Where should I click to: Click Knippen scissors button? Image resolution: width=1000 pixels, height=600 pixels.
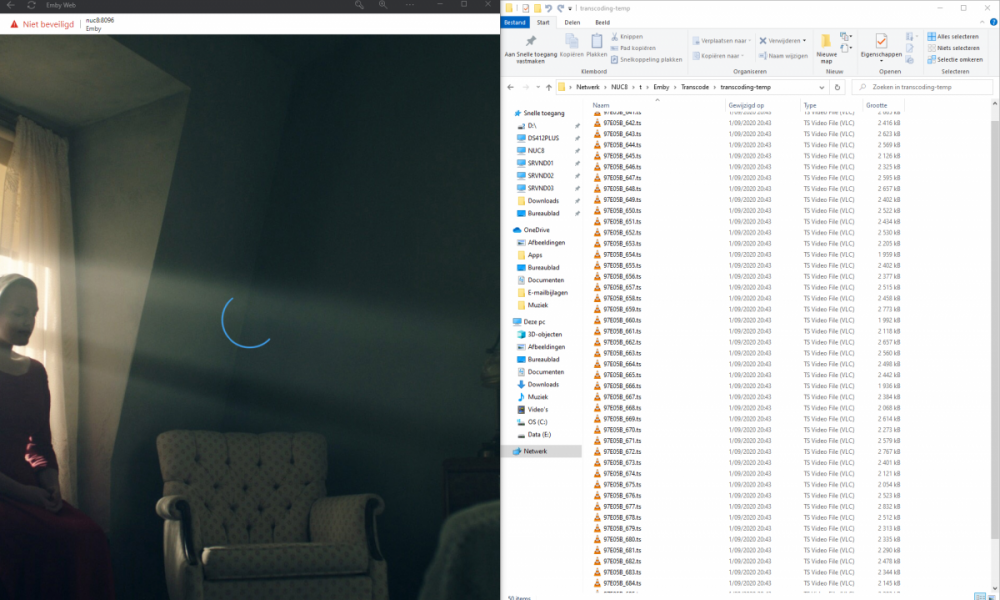627,37
